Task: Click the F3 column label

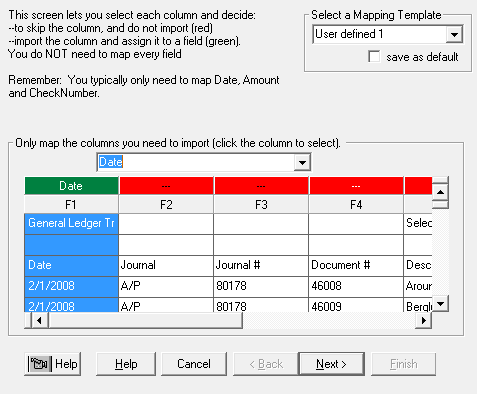Action: coord(261,204)
